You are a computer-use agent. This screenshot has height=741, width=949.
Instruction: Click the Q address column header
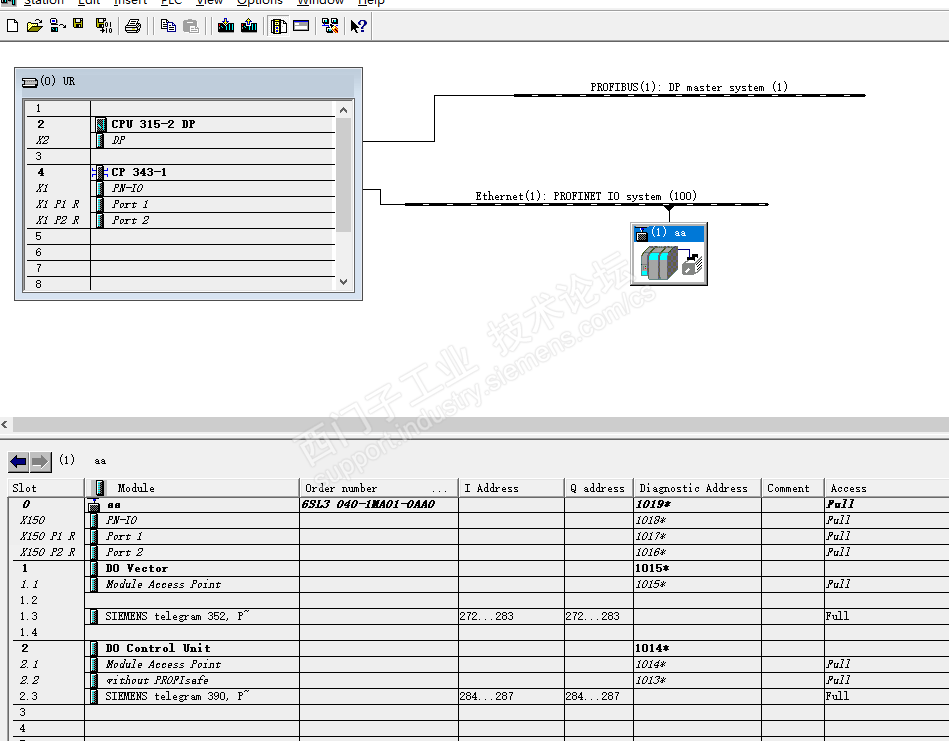tap(599, 488)
